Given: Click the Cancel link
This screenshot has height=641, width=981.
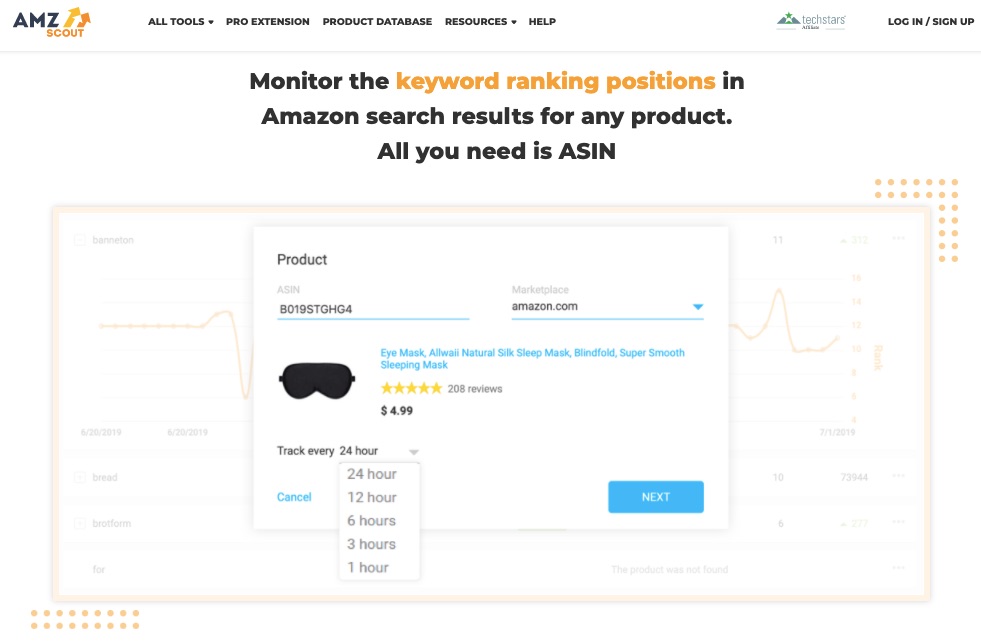Looking at the screenshot, I should pos(294,497).
